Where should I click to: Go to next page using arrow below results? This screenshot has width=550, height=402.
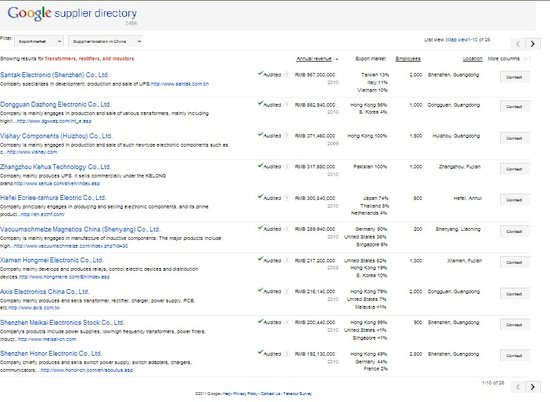[532, 387]
